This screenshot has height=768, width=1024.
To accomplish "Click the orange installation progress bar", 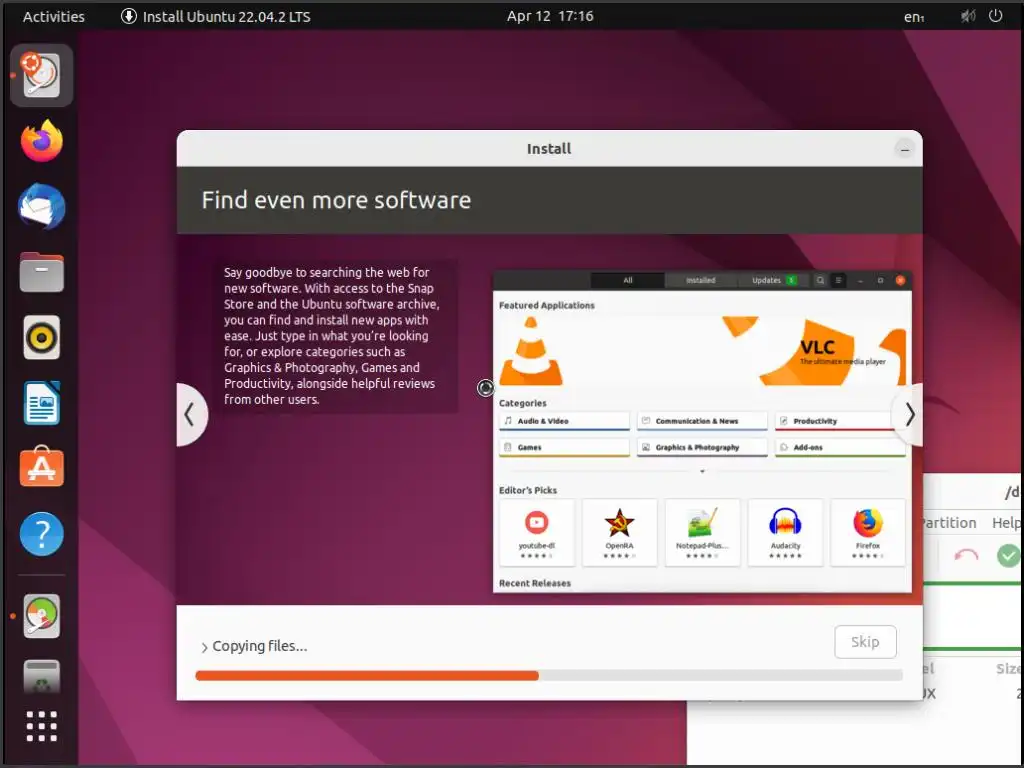I will pyautogui.click(x=549, y=675).
